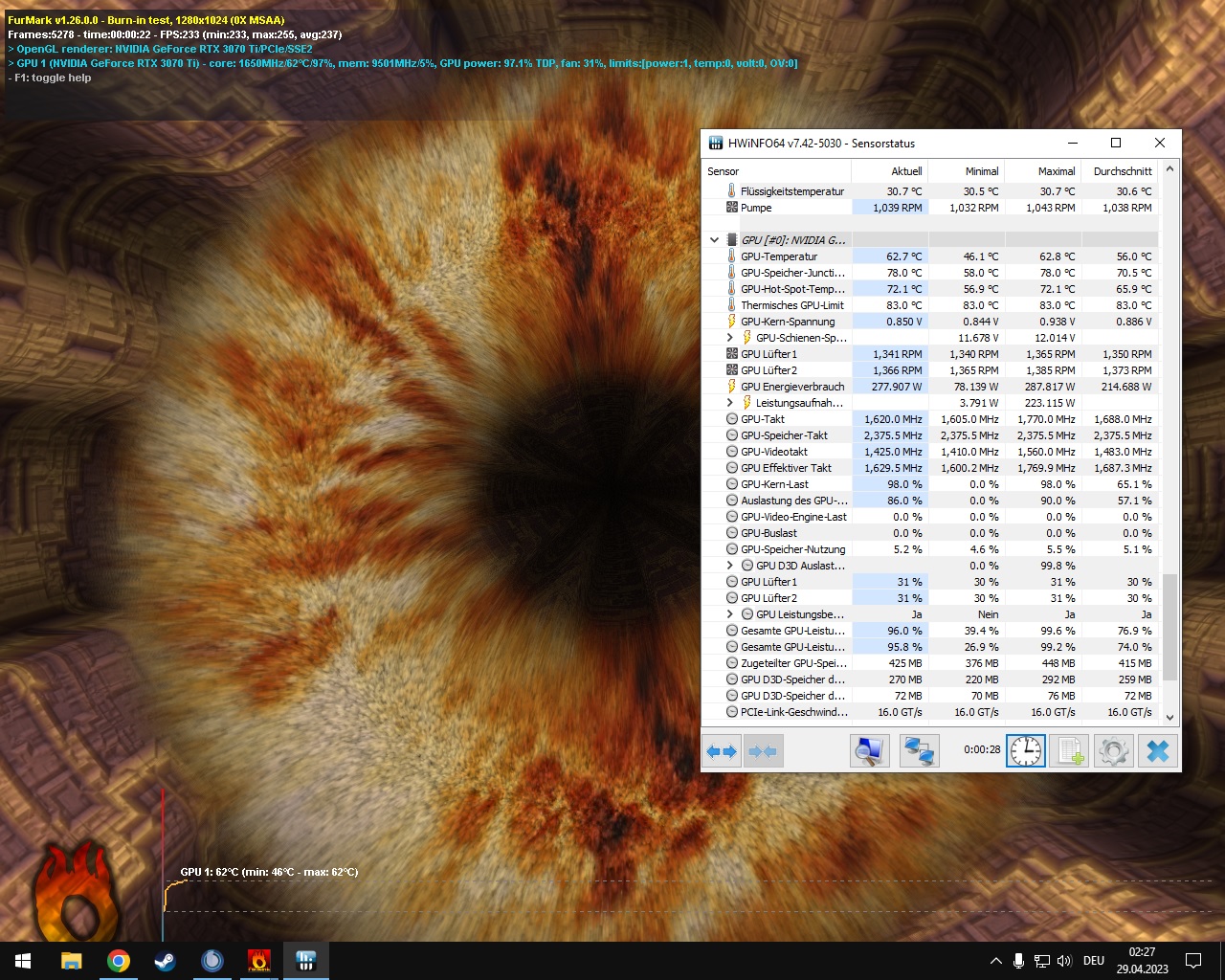Image resolution: width=1225 pixels, height=980 pixels.
Task: Click the Pumpe fan icon
Action: [x=732, y=207]
